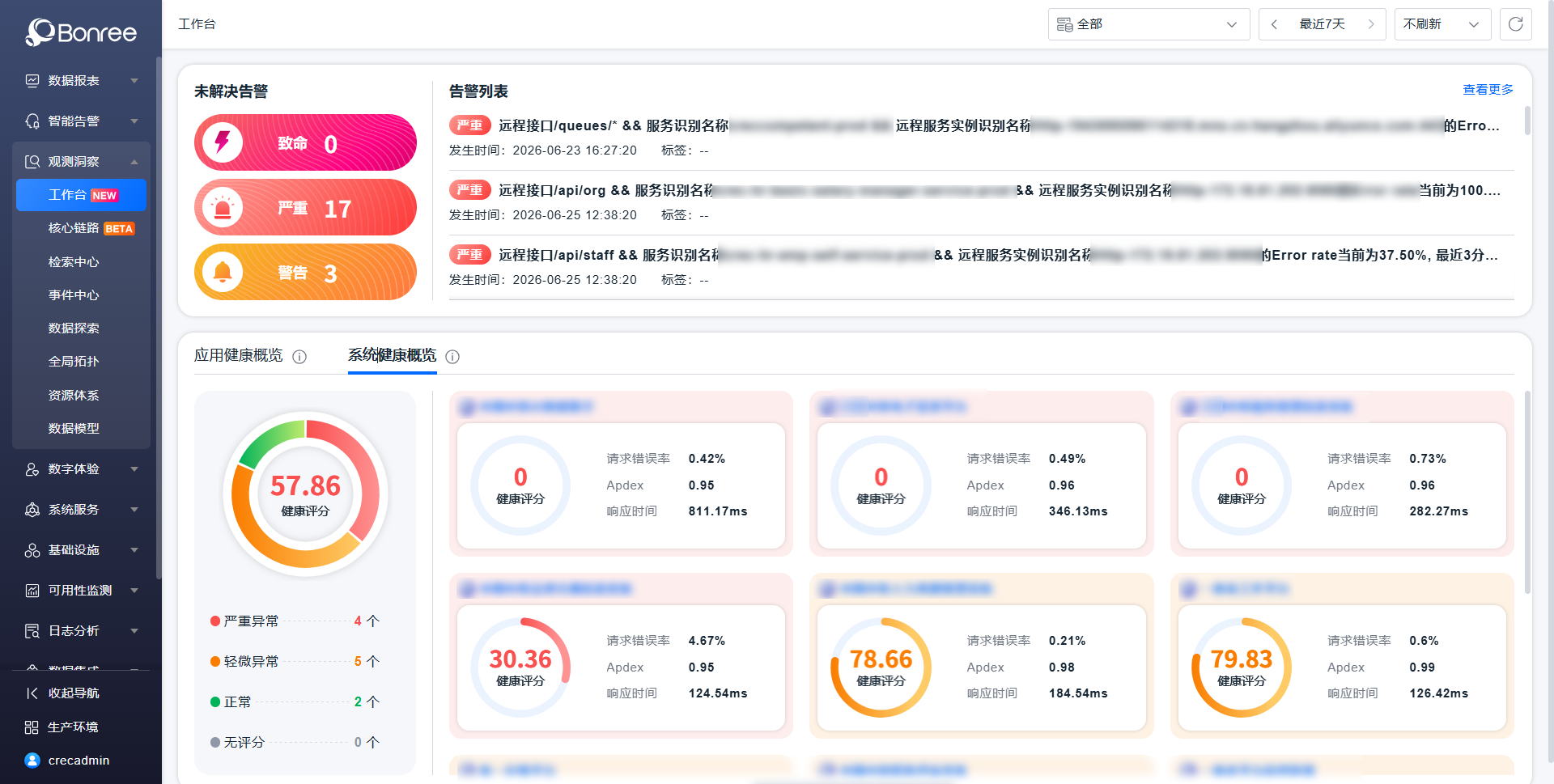Open 工作台 NEW menu item

81,195
